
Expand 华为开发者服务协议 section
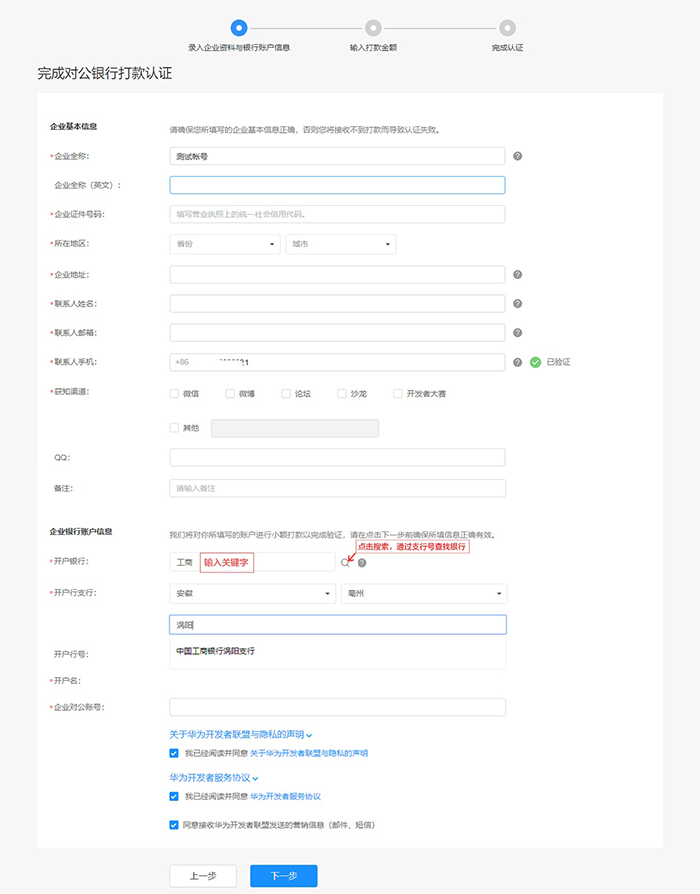click(x=214, y=777)
